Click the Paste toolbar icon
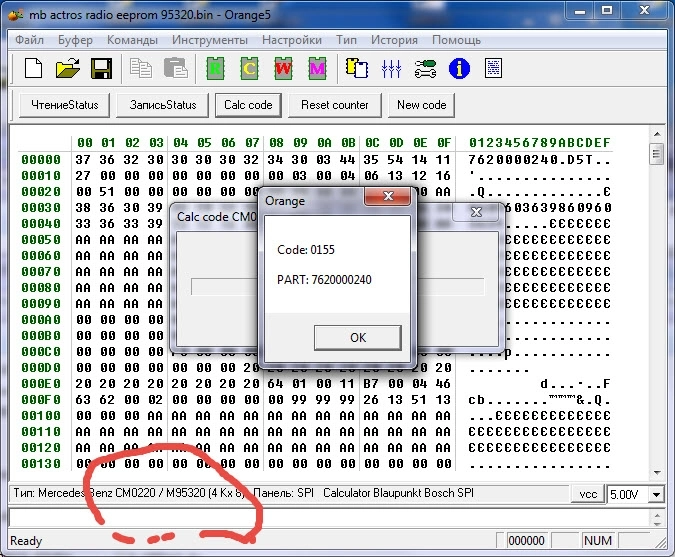Screen dimensions: 675x557 click(176, 68)
